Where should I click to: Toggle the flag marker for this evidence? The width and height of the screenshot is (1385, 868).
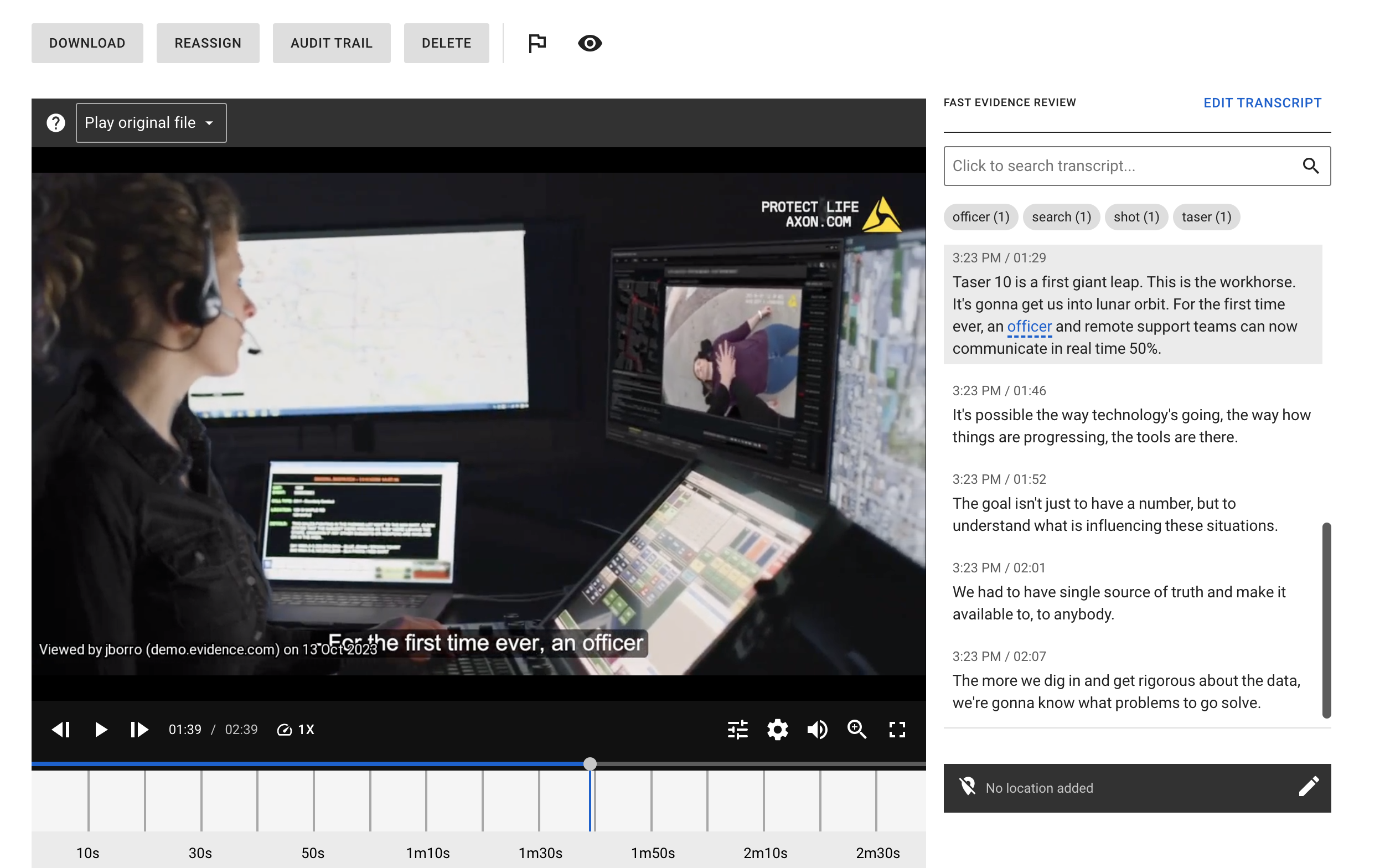[x=538, y=43]
